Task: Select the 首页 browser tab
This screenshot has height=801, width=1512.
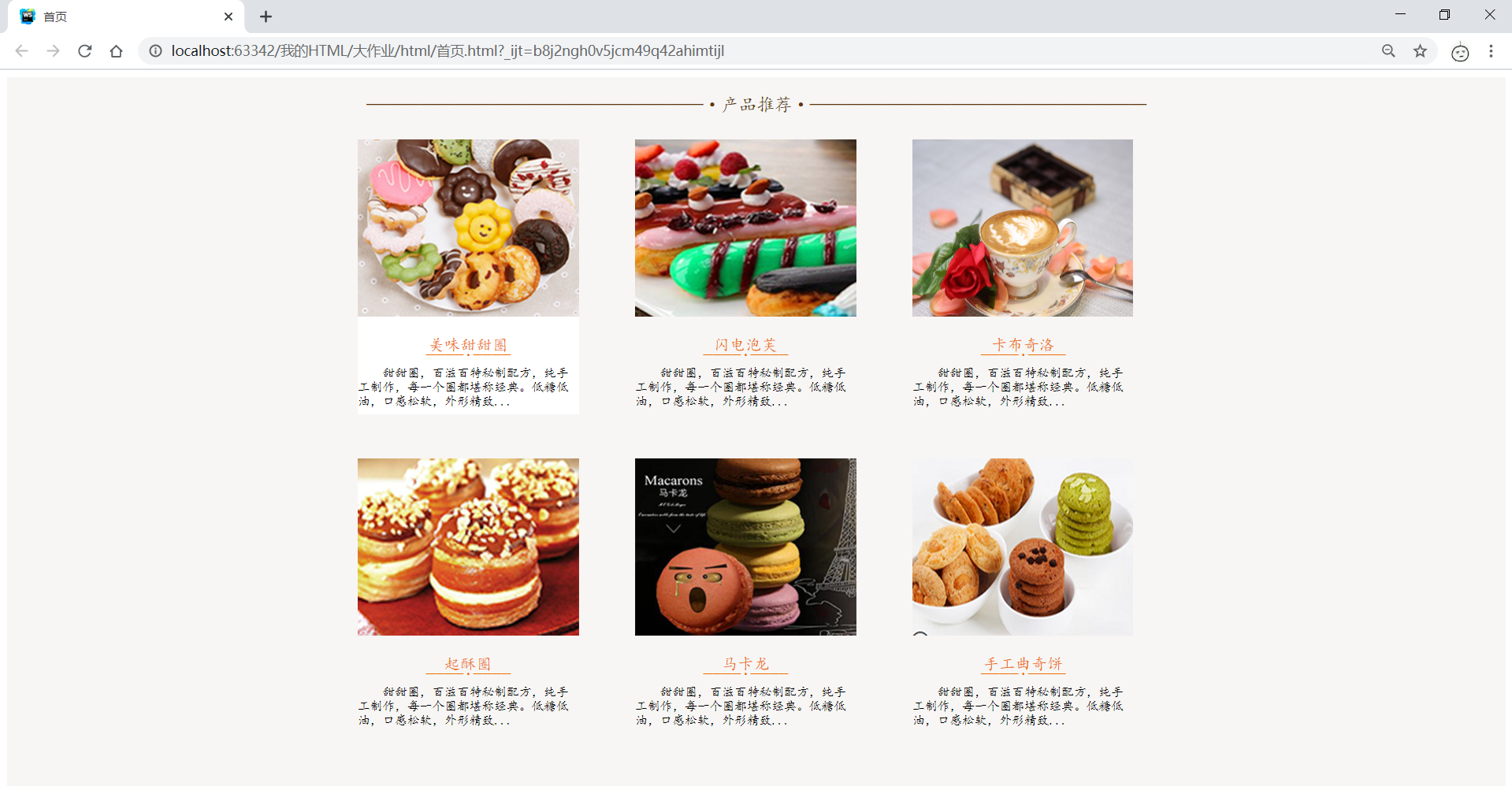Action: coord(126,17)
